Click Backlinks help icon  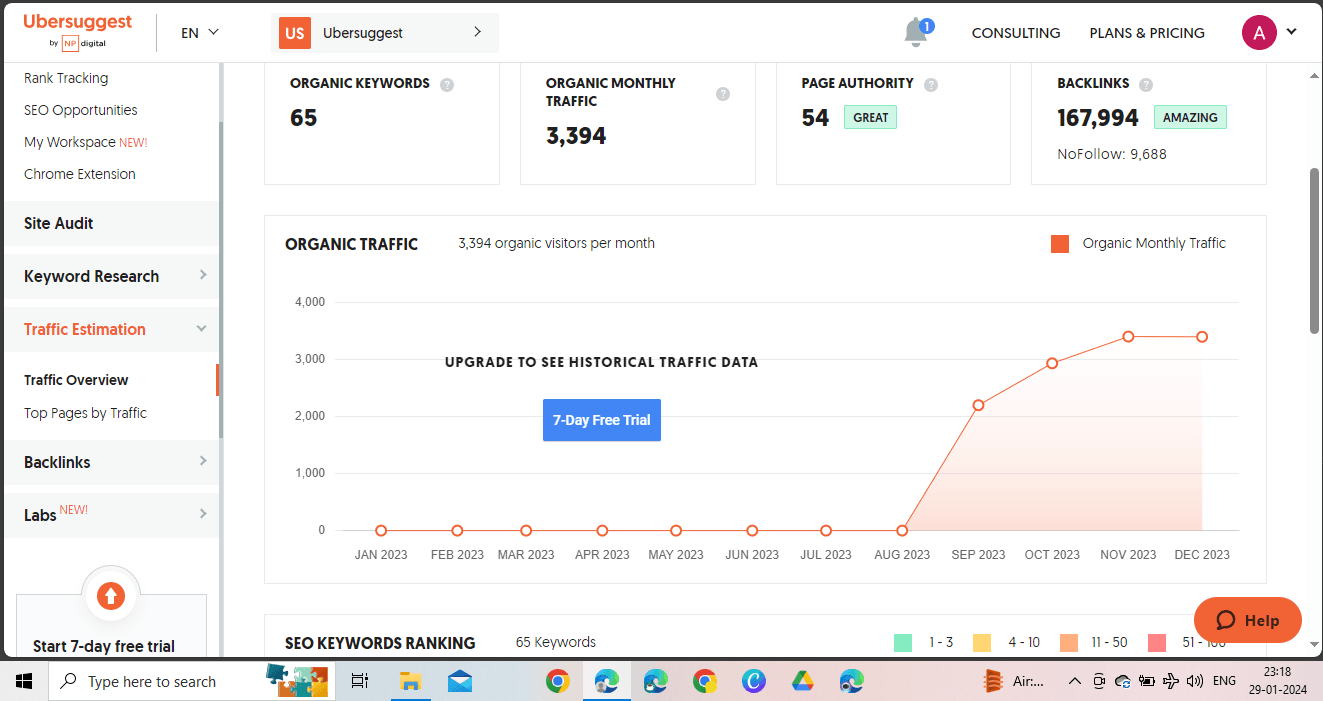1146,85
